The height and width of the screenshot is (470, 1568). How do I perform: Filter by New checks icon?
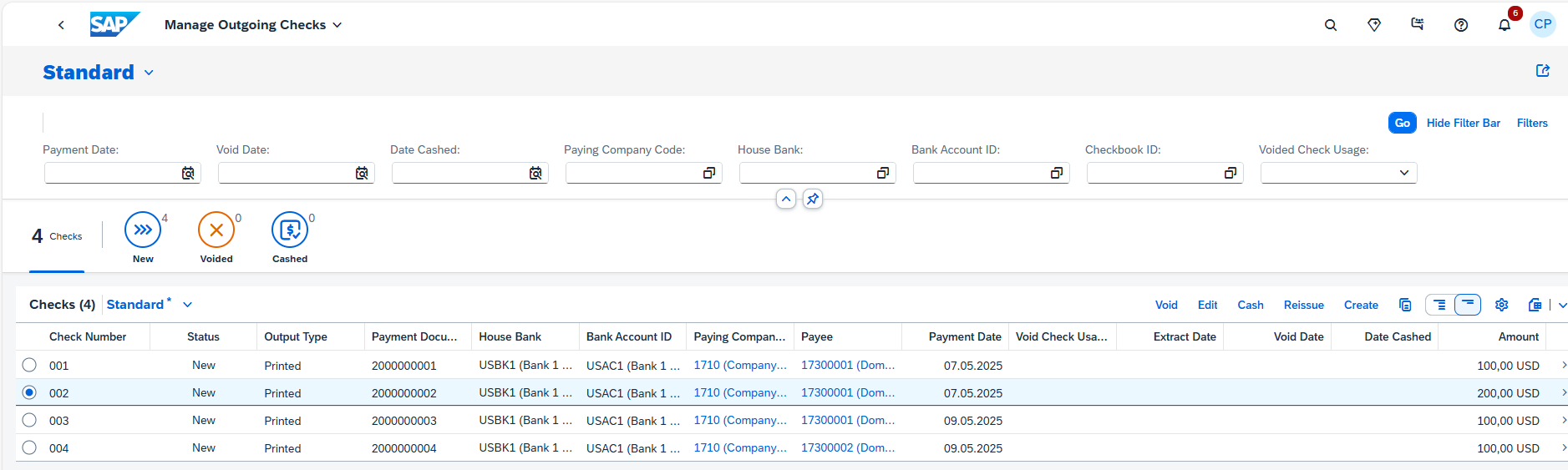(x=143, y=230)
